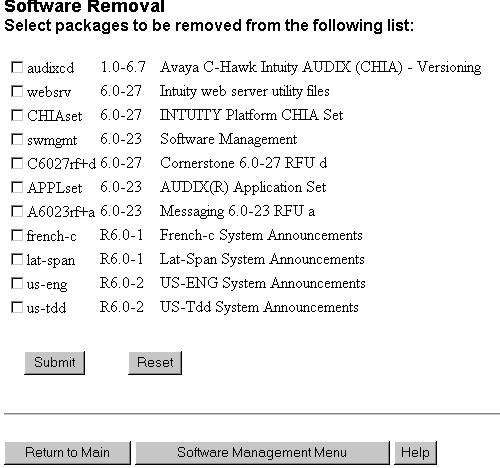This screenshot has height=468, width=500.
Task: Open the Software Management Menu
Action: [262, 453]
